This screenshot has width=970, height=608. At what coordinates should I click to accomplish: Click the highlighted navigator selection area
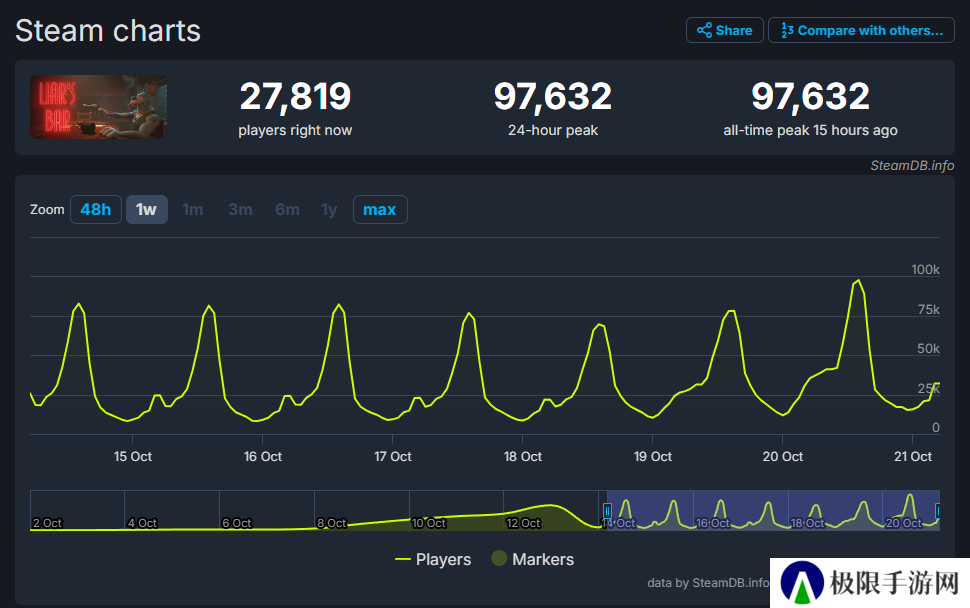(x=773, y=510)
